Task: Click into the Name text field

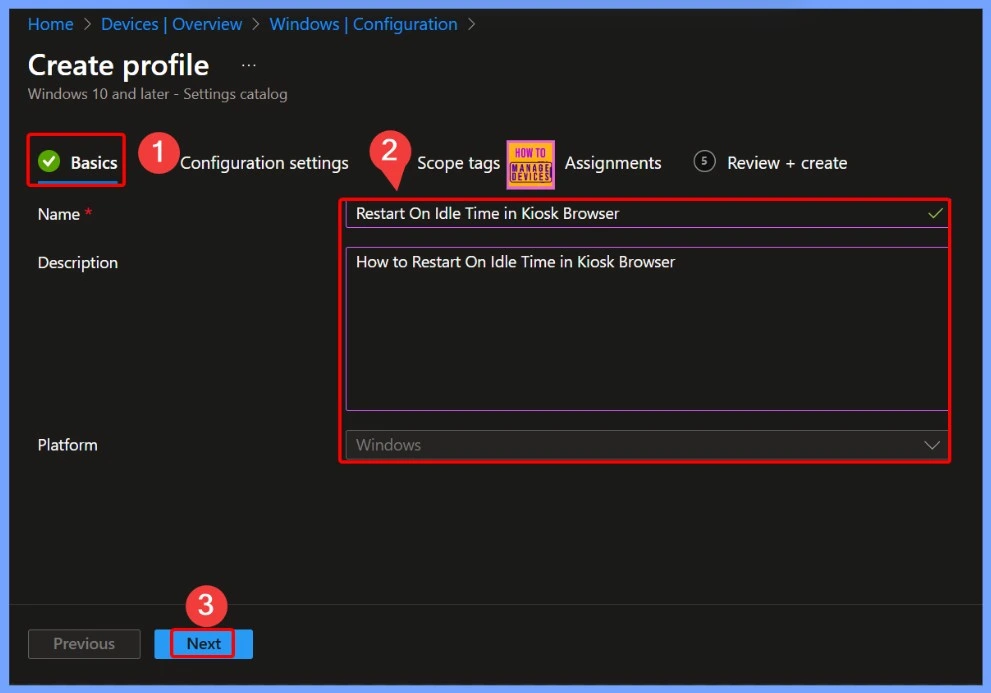Action: point(630,213)
